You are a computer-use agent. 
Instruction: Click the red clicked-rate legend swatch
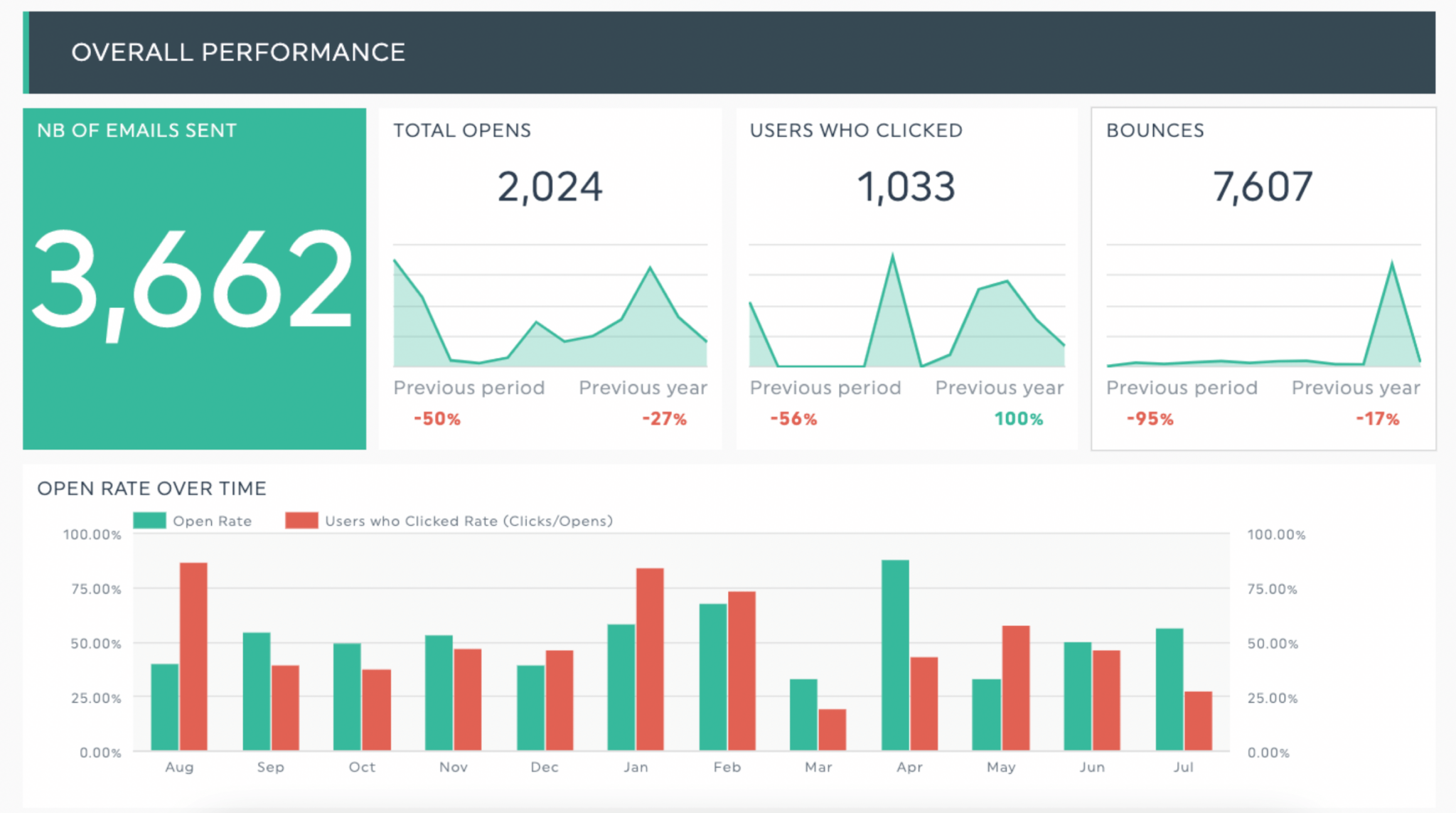click(301, 521)
